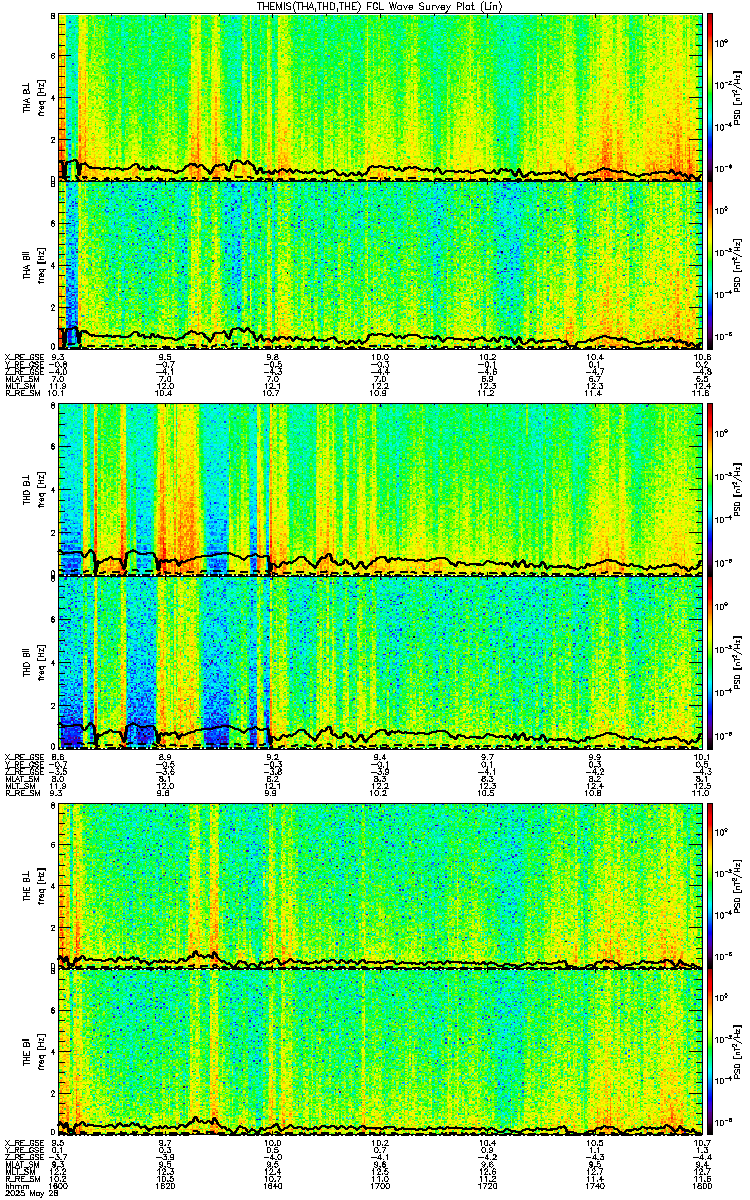Click the X_RE_GSE row label under THA panels
The width and height of the screenshot is (750, 1200).
(x=23, y=357)
